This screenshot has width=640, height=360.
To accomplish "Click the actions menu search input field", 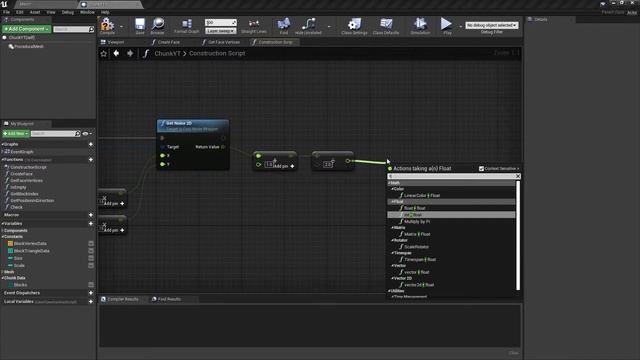I will click(451, 176).
